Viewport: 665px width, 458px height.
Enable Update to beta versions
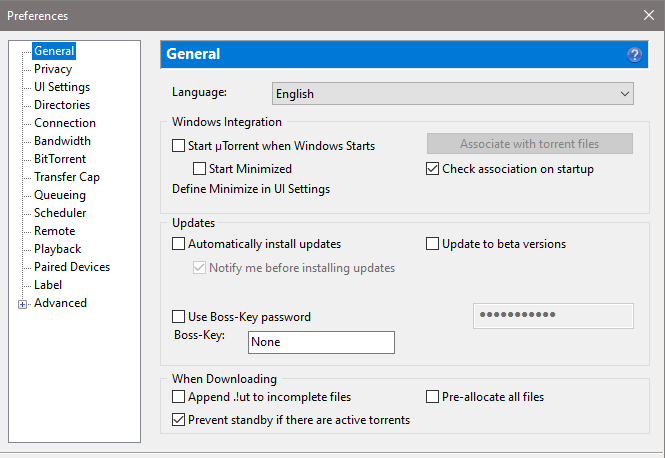433,244
